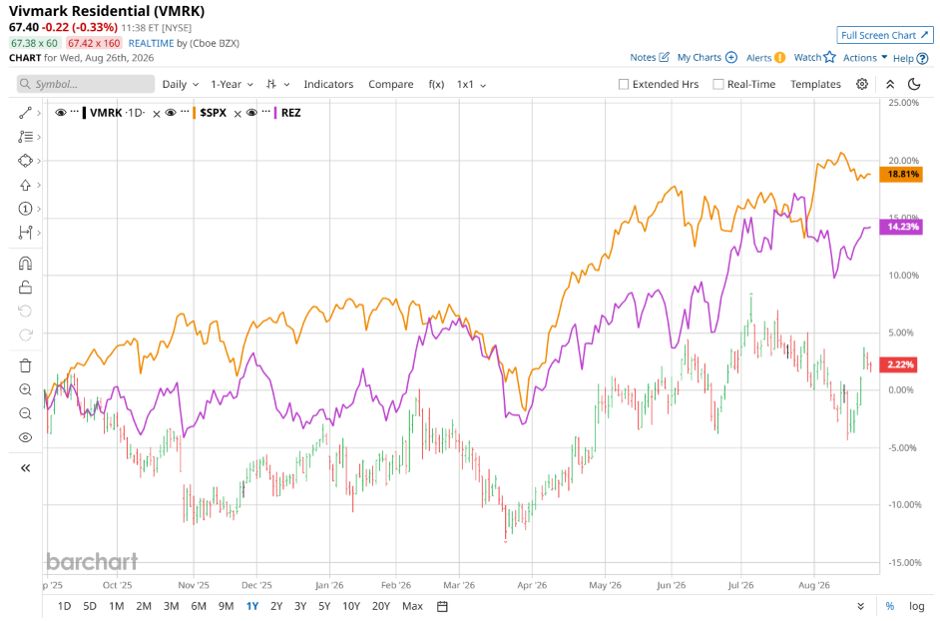Click the purple REZ color bar
The height and width of the screenshot is (621, 940).
coord(275,113)
